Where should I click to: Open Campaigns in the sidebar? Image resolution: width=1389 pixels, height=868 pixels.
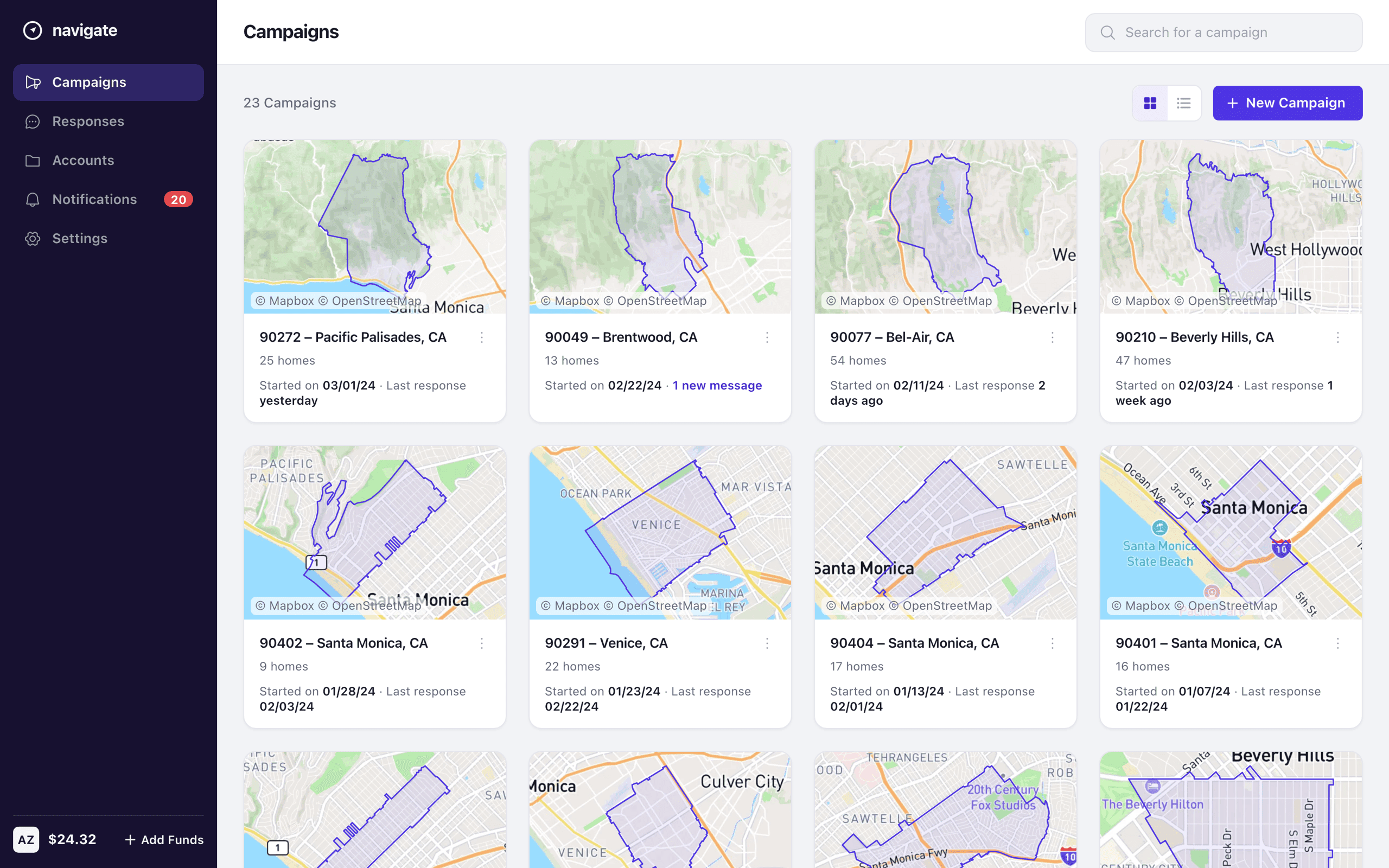click(x=109, y=82)
